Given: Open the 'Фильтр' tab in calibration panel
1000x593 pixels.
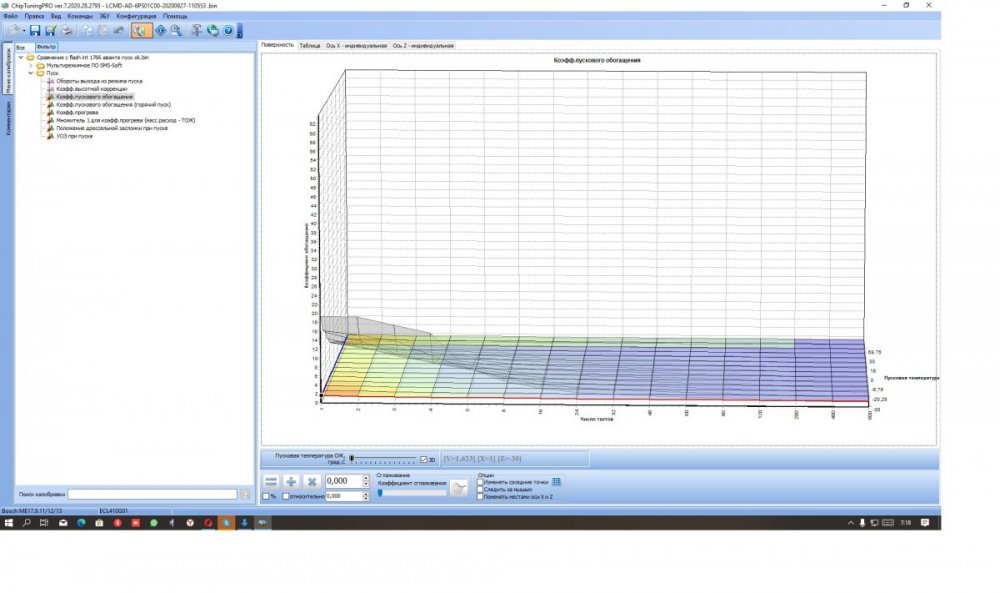Looking at the screenshot, I should pos(46,47).
